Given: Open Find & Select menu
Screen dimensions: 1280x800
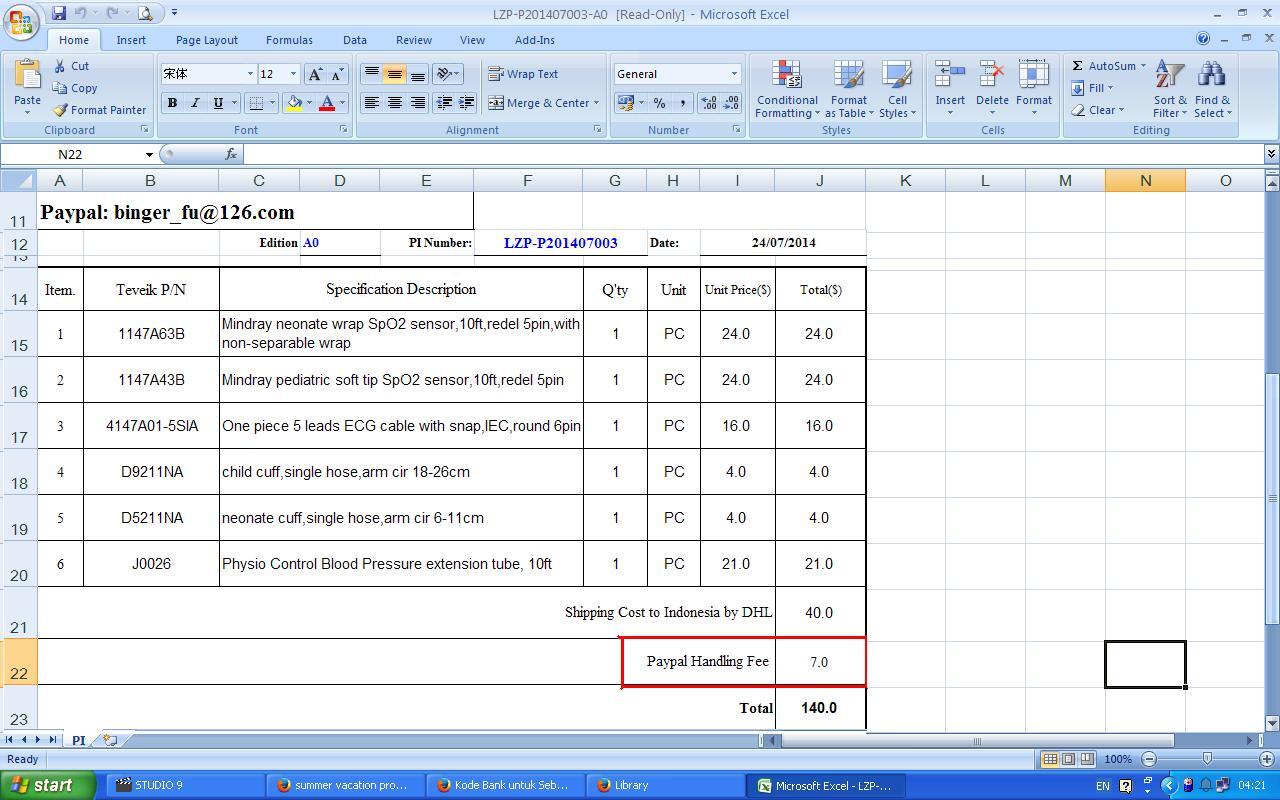Looking at the screenshot, I should 1211,89.
